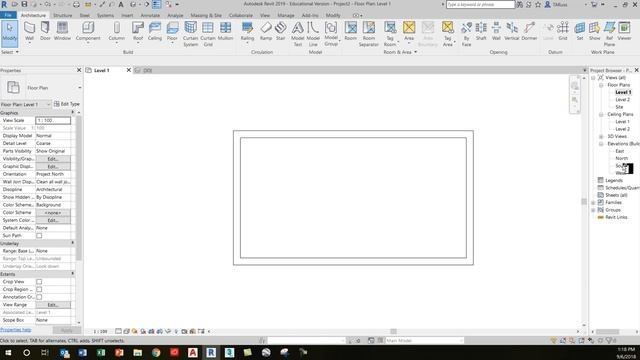Open Chrome from the taskbar
The image size is (640, 360).
(156, 352)
